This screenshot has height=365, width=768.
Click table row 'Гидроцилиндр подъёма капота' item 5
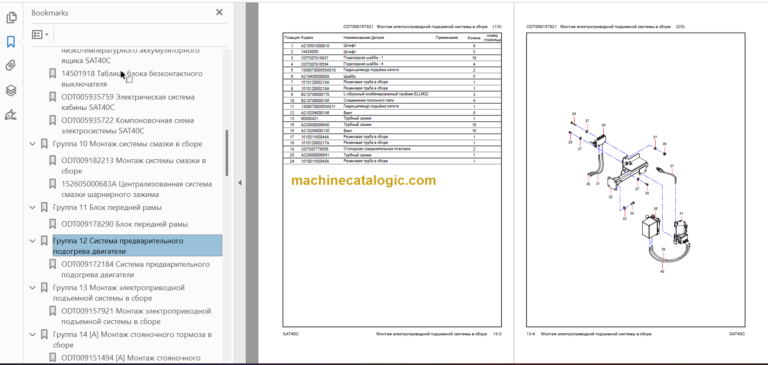point(392,70)
